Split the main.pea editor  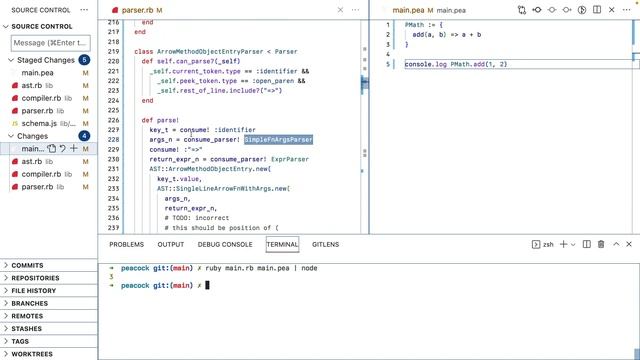[x=597, y=10]
